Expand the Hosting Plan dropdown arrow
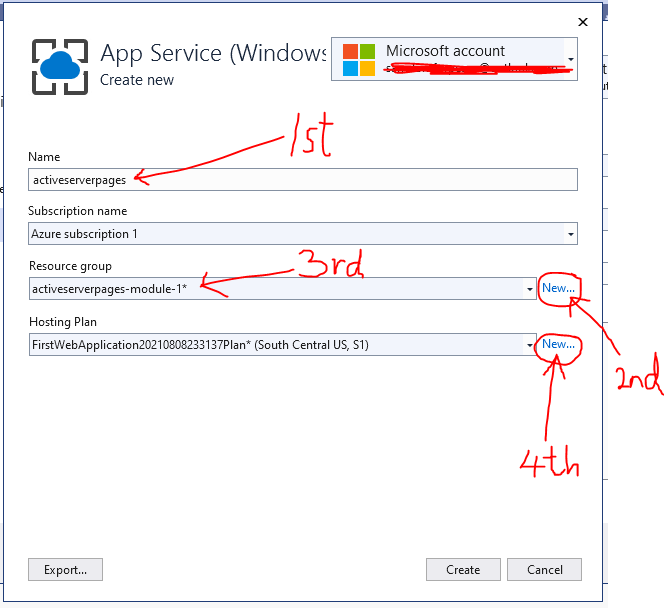Image resolution: width=664 pixels, height=608 pixels. tap(530, 345)
